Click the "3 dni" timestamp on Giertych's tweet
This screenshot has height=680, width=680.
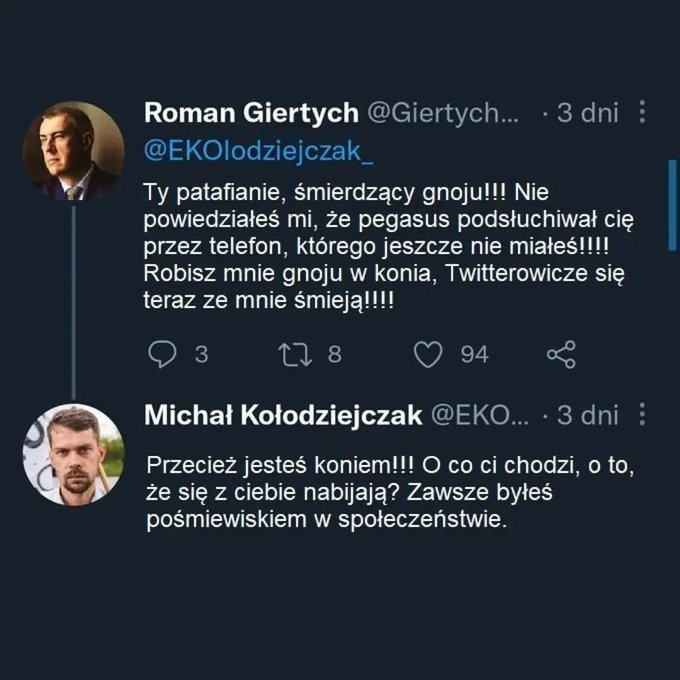tap(588, 113)
